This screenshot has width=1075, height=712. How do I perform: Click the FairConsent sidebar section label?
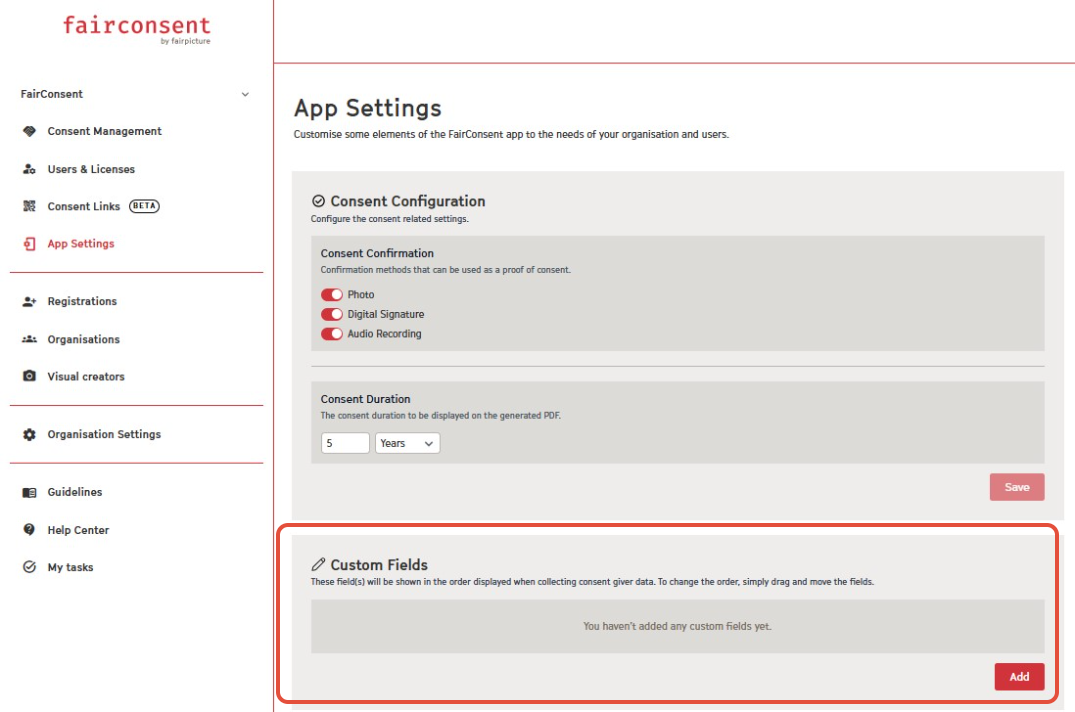[x=51, y=94]
